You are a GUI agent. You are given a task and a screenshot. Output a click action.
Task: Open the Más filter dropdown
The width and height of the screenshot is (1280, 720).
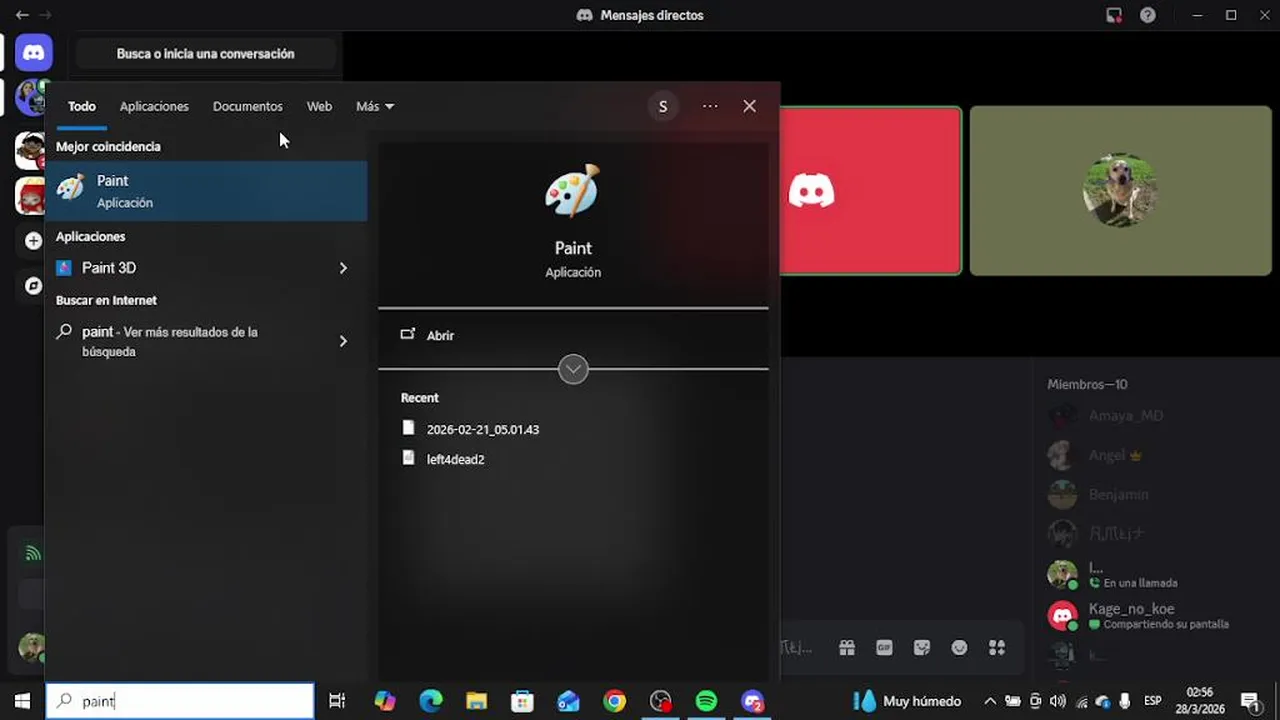click(x=375, y=106)
